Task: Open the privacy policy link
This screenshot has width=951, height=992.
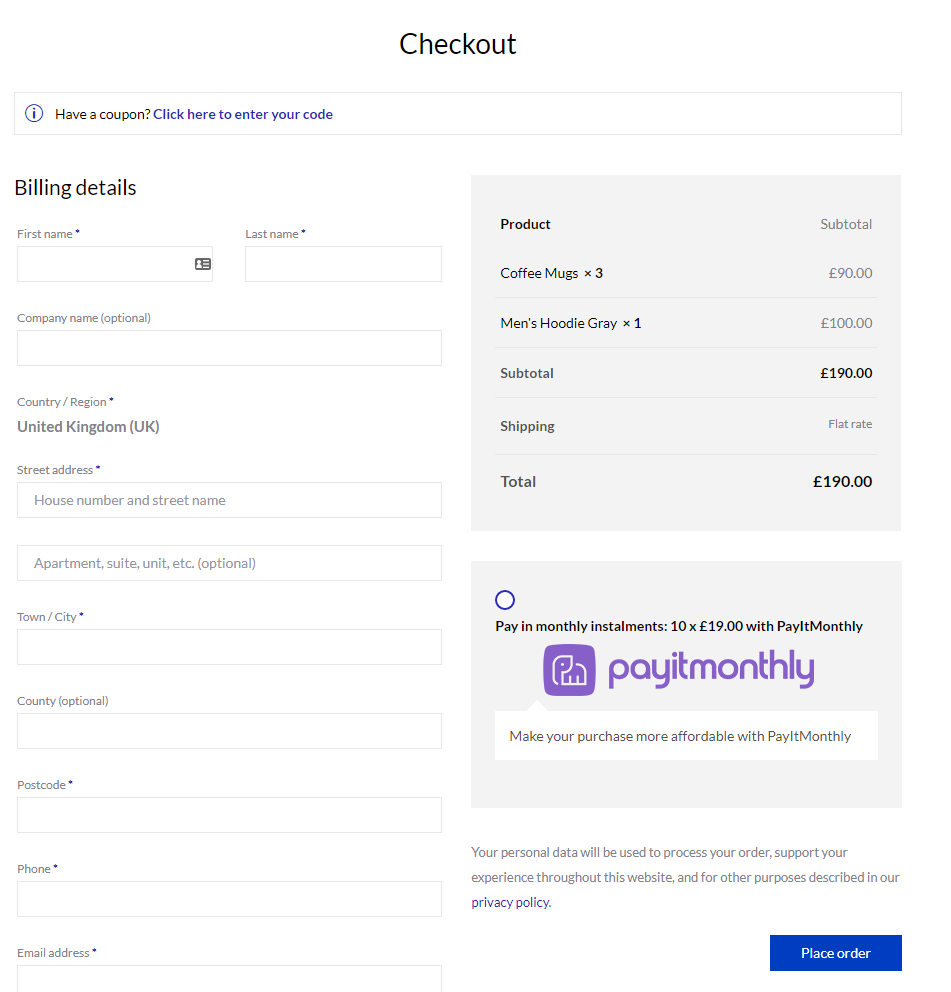Action: [x=510, y=902]
